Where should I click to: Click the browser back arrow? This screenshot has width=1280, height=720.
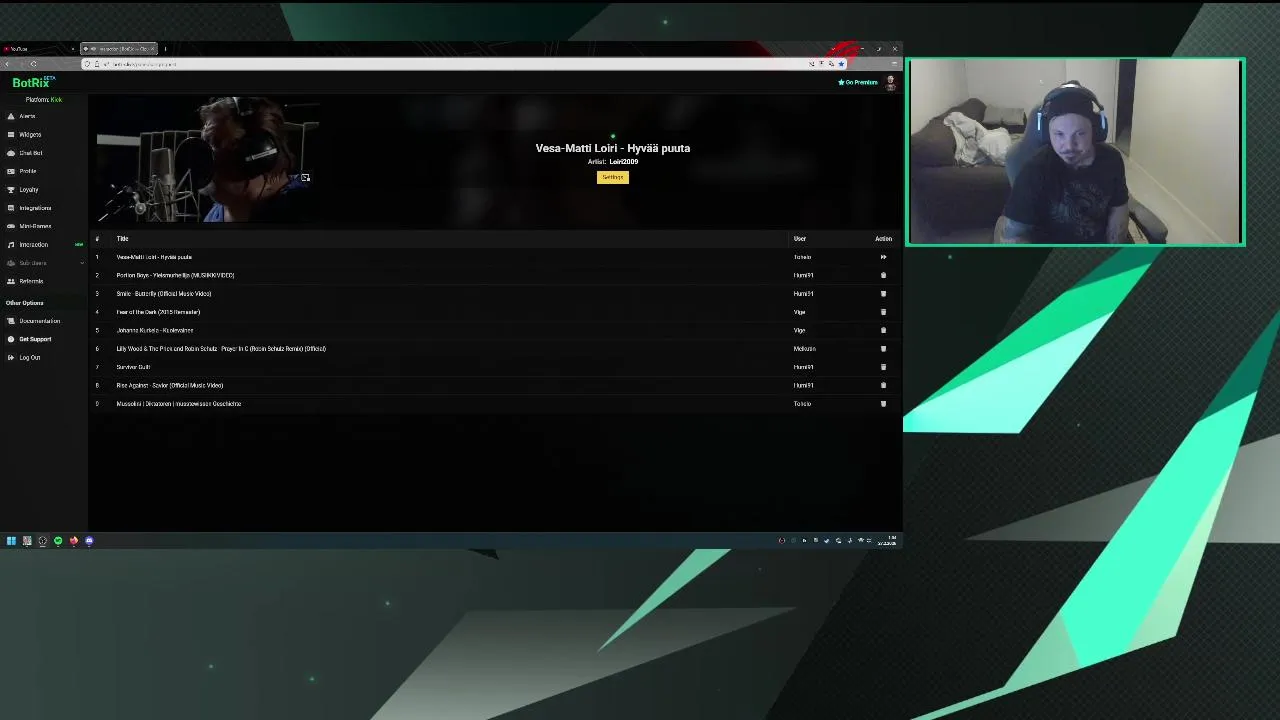[7, 64]
